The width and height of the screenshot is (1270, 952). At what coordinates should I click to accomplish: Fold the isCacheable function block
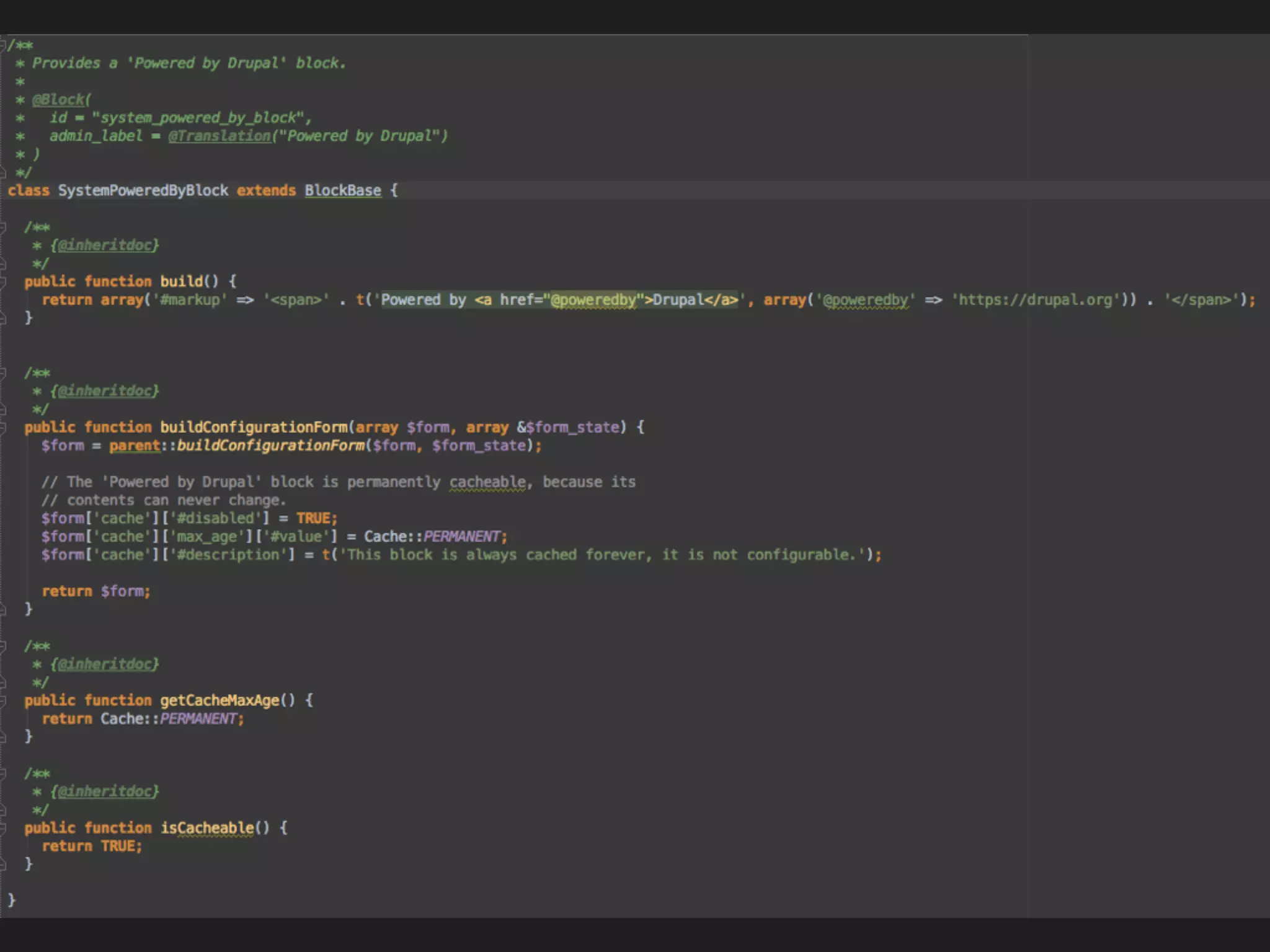[x=3, y=828]
